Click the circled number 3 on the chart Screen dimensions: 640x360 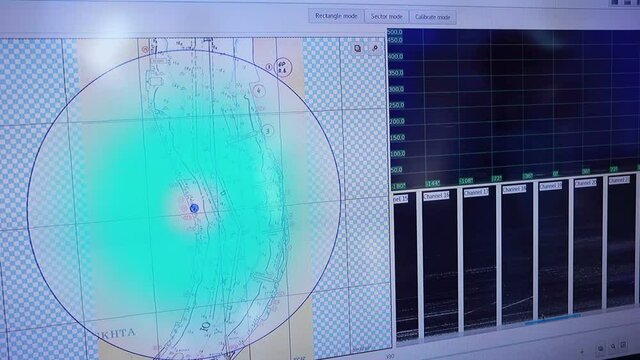pos(268,131)
